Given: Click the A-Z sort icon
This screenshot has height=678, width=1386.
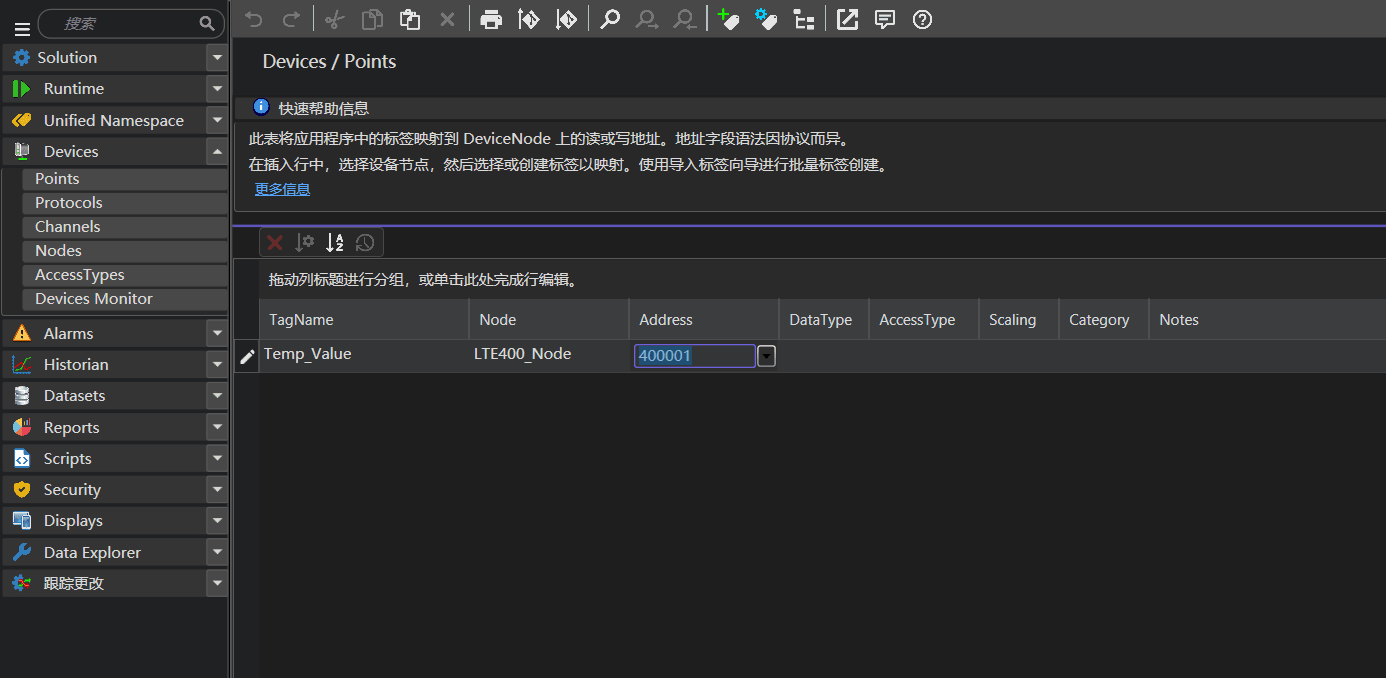Looking at the screenshot, I should point(335,242).
